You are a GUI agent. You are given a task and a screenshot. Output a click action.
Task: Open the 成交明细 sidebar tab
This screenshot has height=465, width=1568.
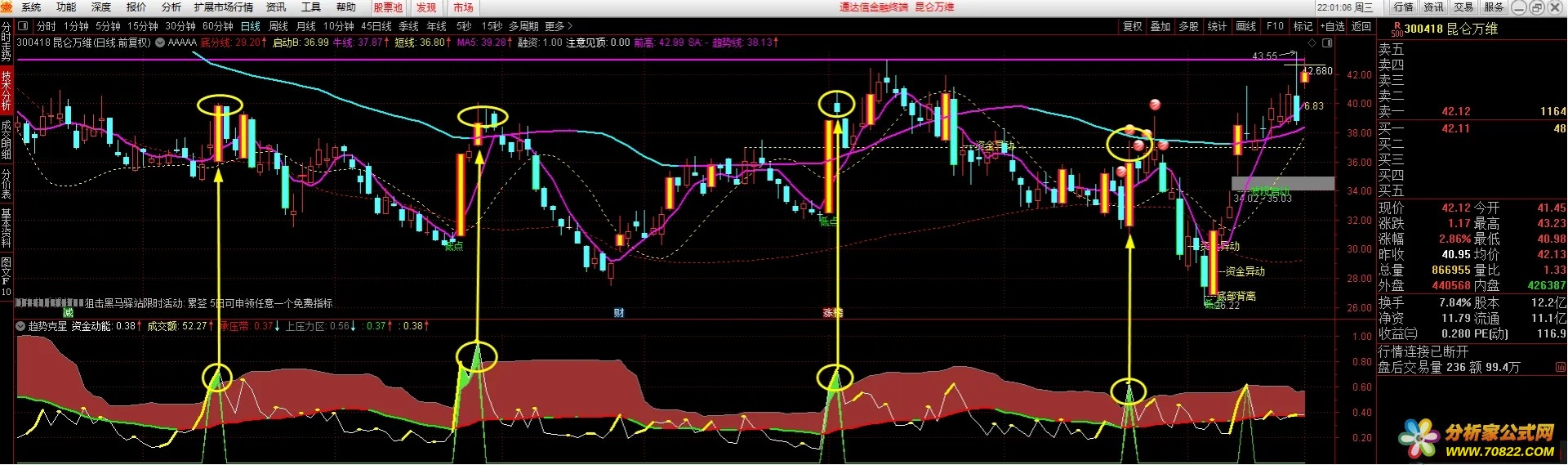pos(6,139)
